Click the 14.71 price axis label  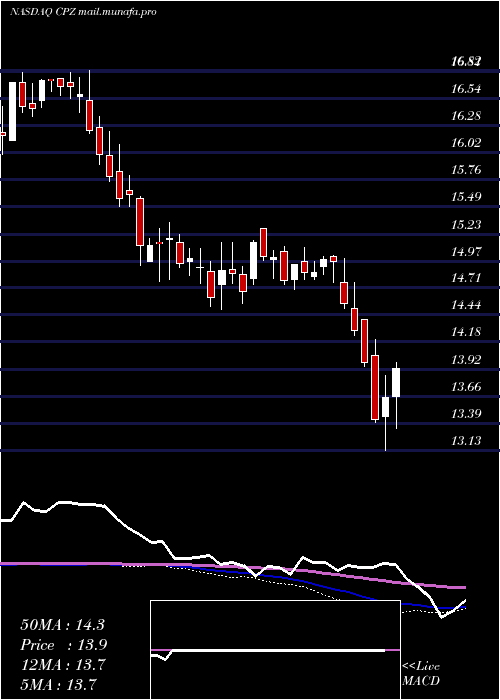(466, 278)
